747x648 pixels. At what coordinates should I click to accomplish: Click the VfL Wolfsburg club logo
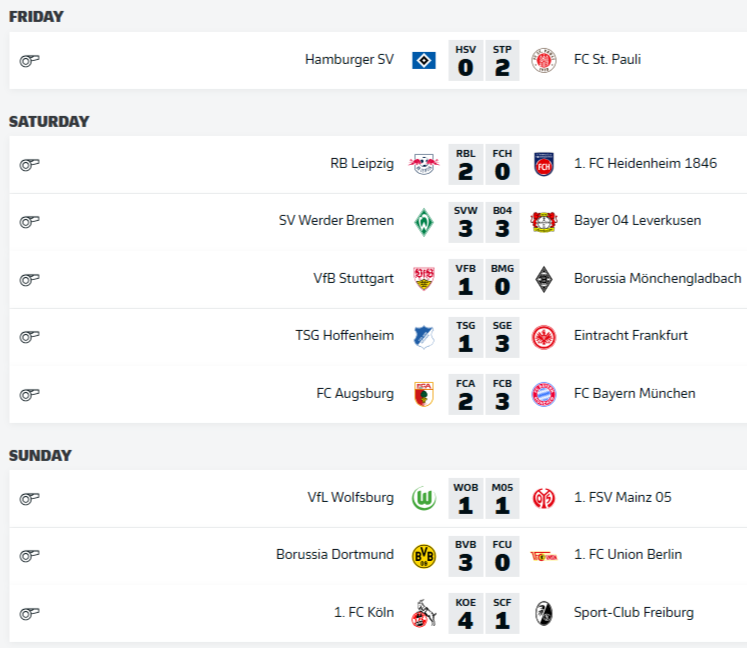(x=424, y=498)
